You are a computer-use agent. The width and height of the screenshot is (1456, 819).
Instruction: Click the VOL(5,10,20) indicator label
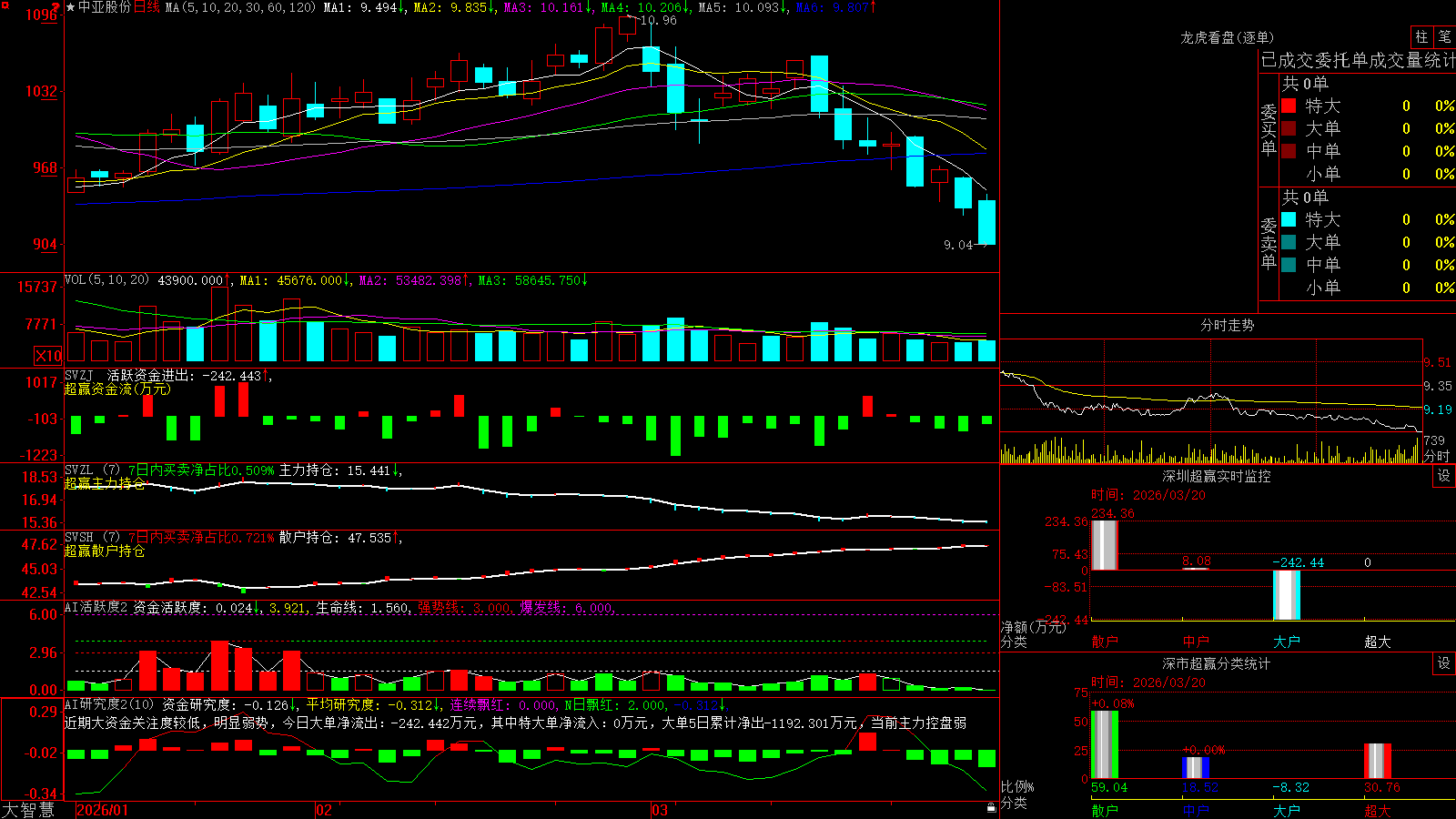click(x=106, y=280)
